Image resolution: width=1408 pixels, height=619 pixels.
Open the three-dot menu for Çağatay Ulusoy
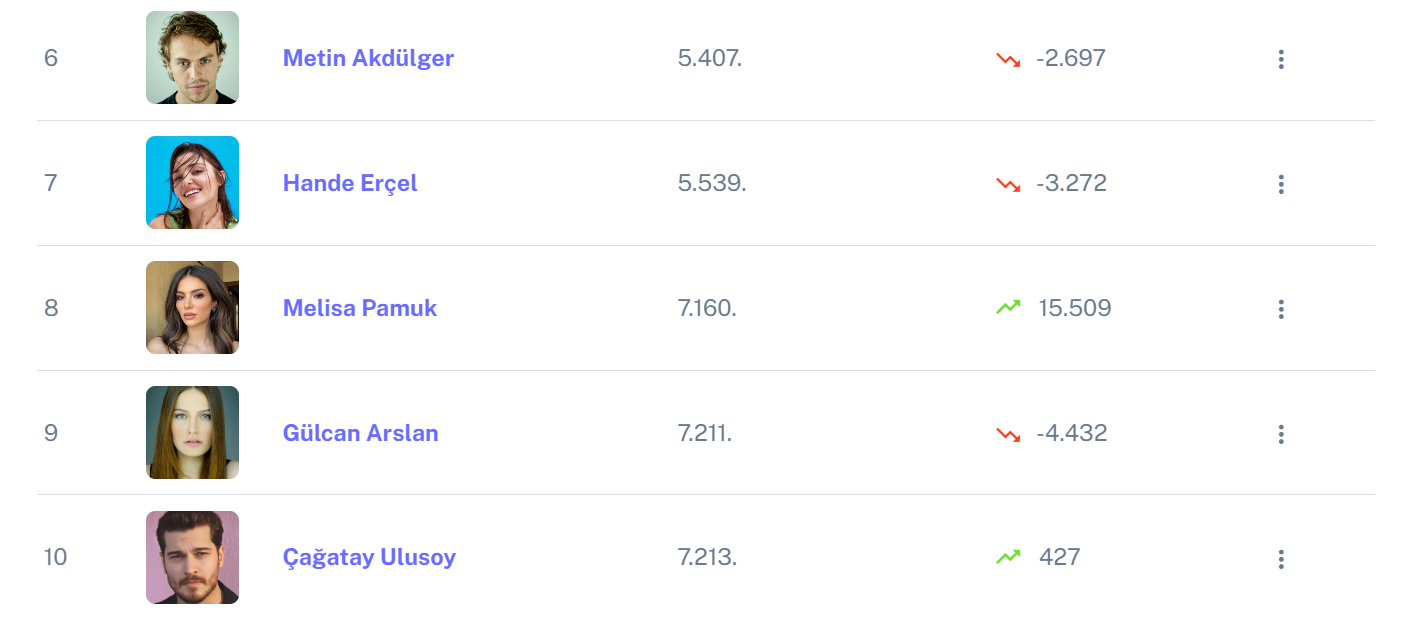[x=1280, y=559]
